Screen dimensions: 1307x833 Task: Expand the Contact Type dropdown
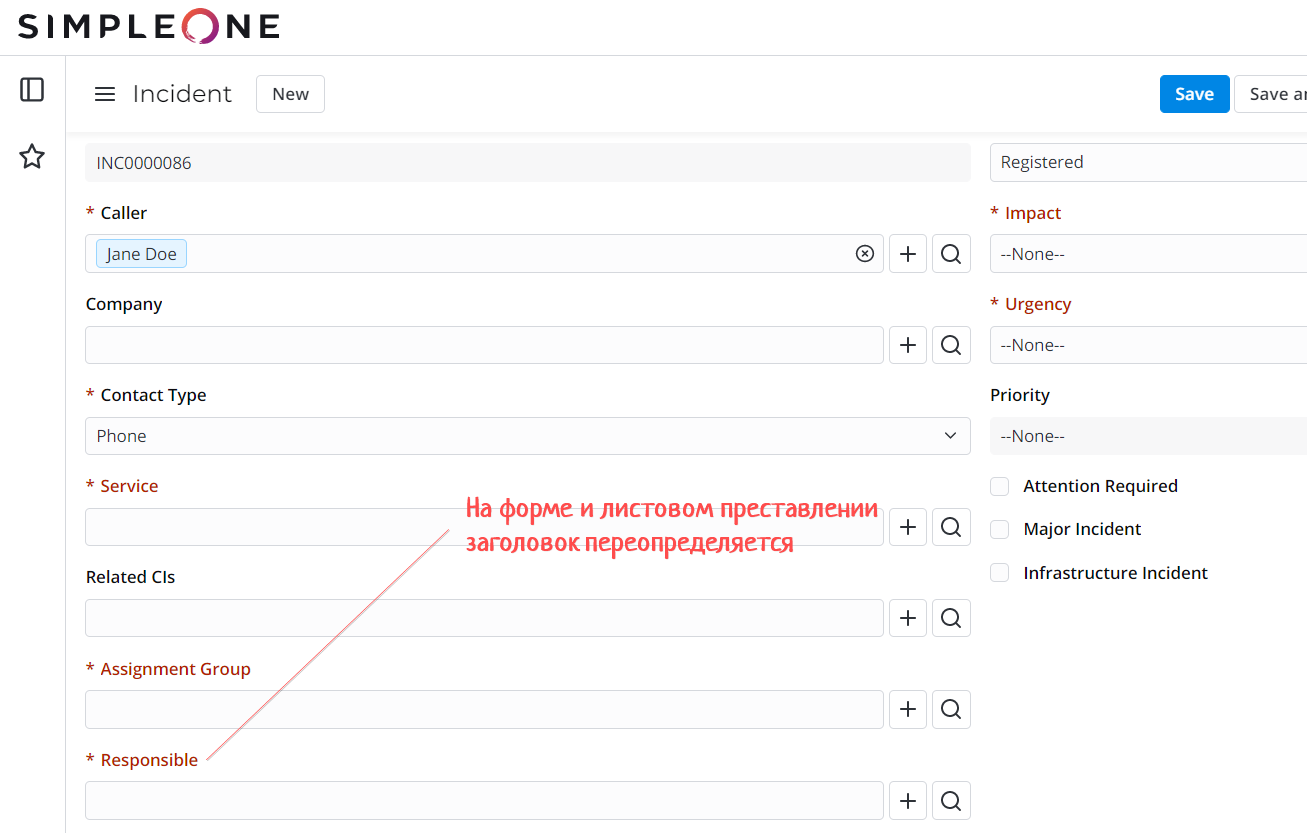(527, 436)
